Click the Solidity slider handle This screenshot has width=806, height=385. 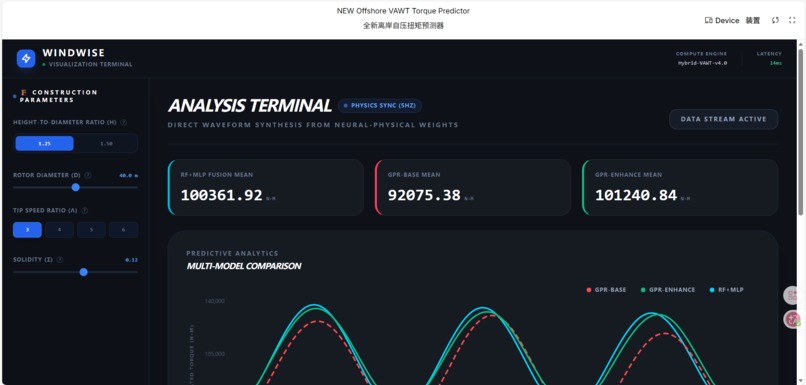[x=83, y=272]
